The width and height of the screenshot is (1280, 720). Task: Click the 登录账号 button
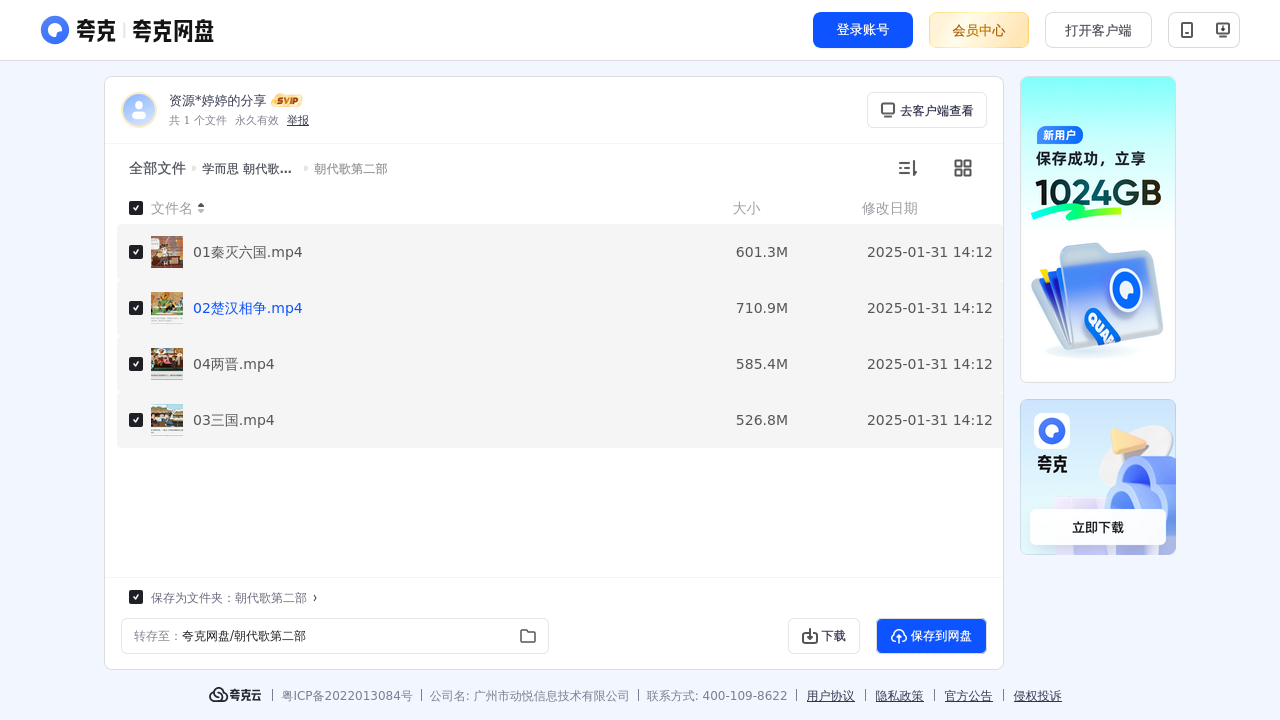tap(863, 30)
